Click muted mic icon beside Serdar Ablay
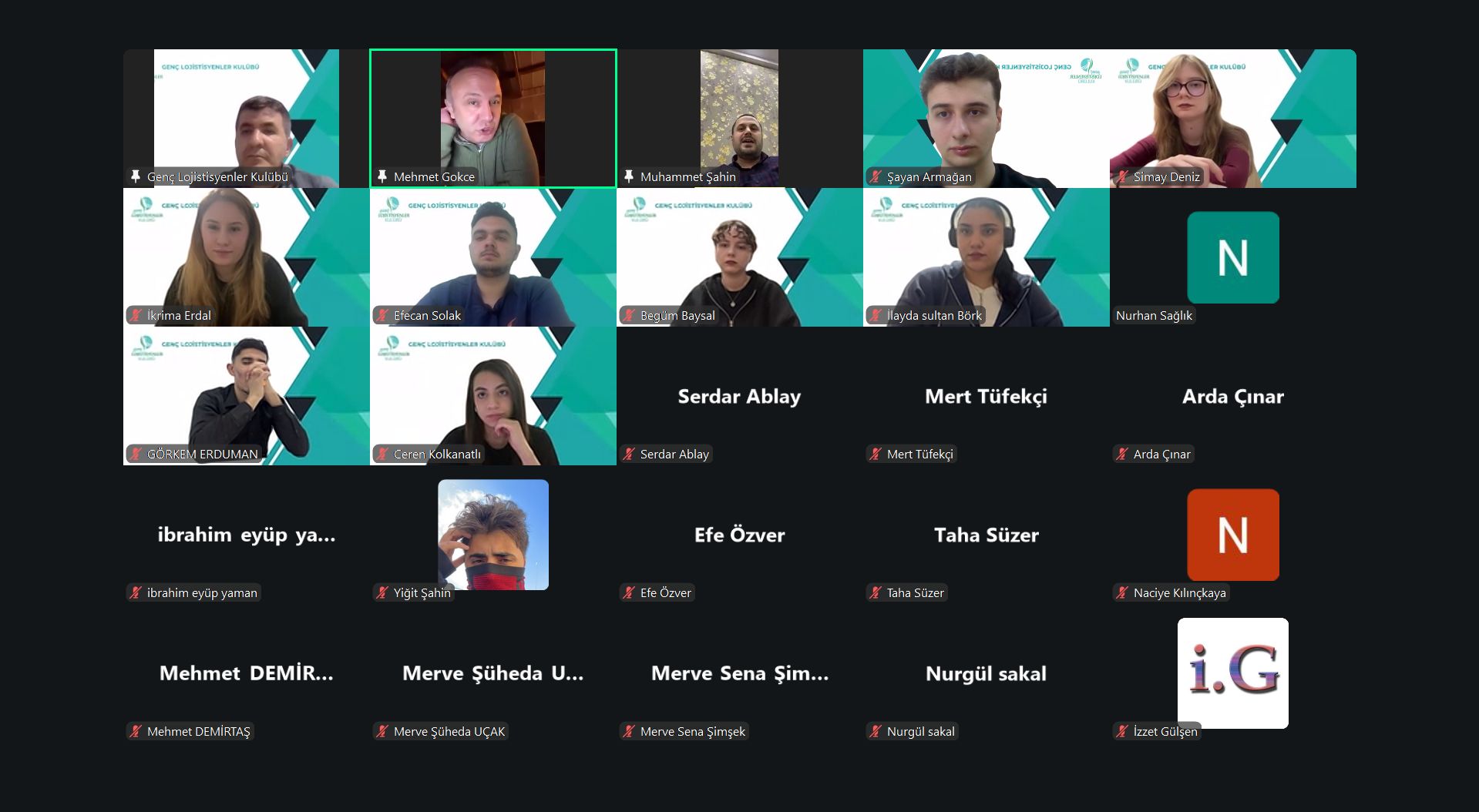The width and height of the screenshot is (1479, 812). pyautogui.click(x=628, y=454)
